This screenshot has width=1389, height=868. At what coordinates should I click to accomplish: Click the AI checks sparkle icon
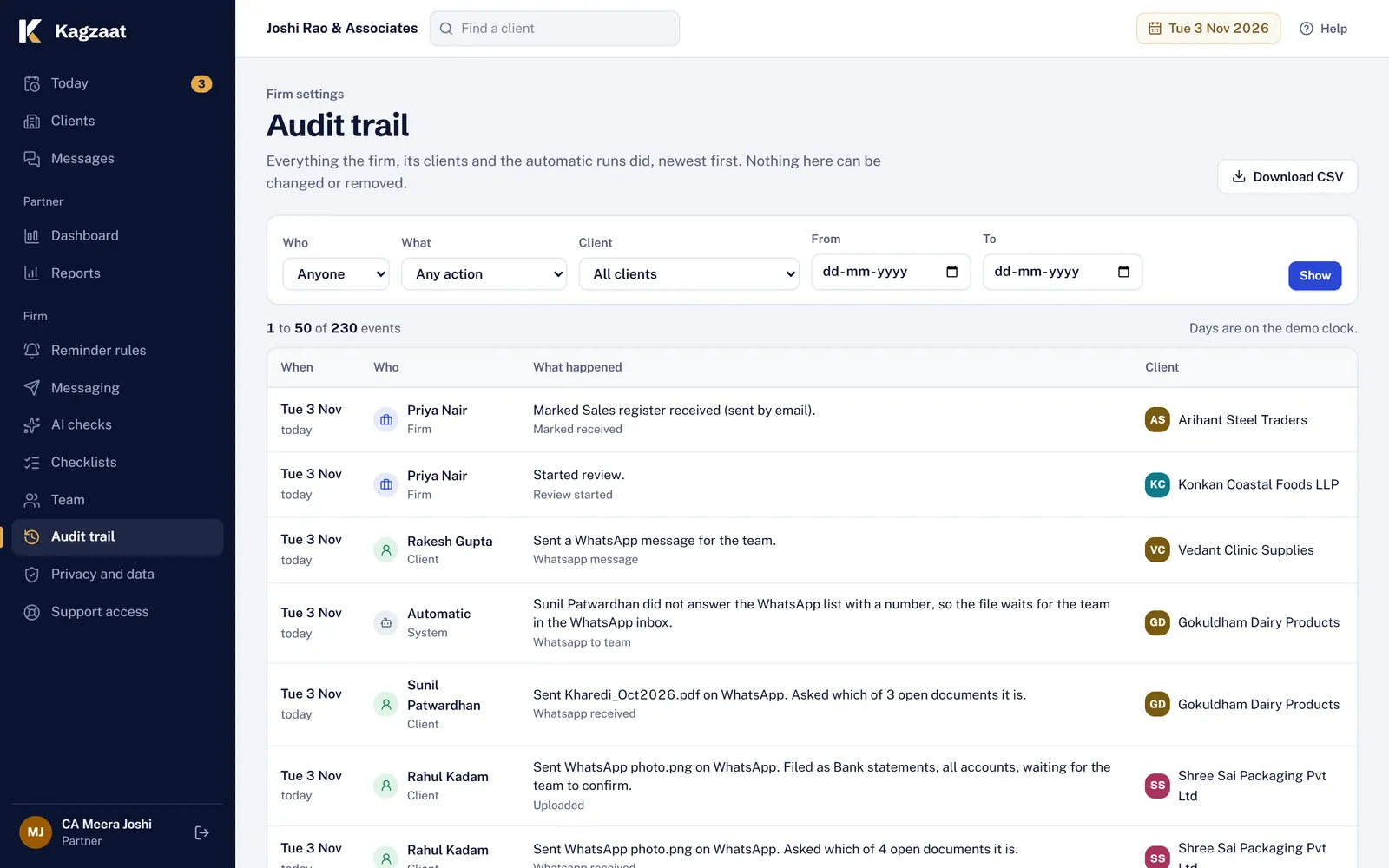point(32,424)
